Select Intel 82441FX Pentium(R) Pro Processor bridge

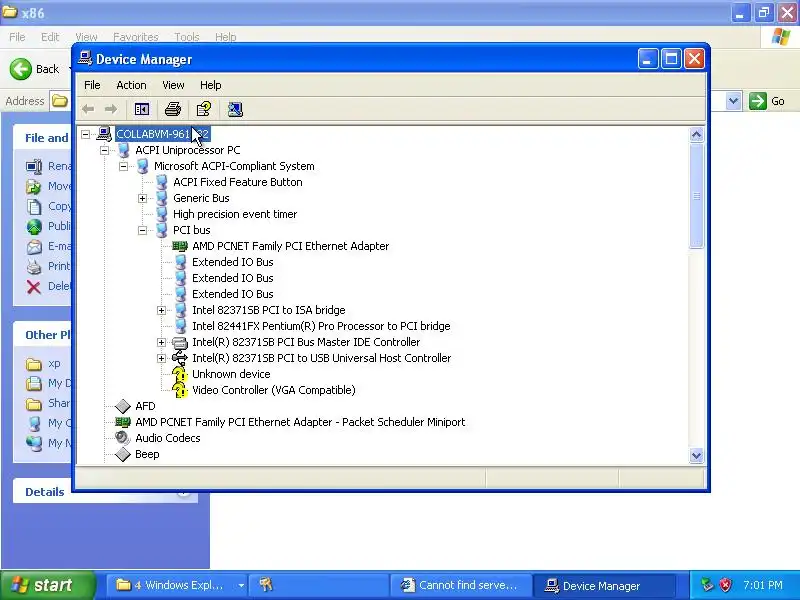coord(321,327)
